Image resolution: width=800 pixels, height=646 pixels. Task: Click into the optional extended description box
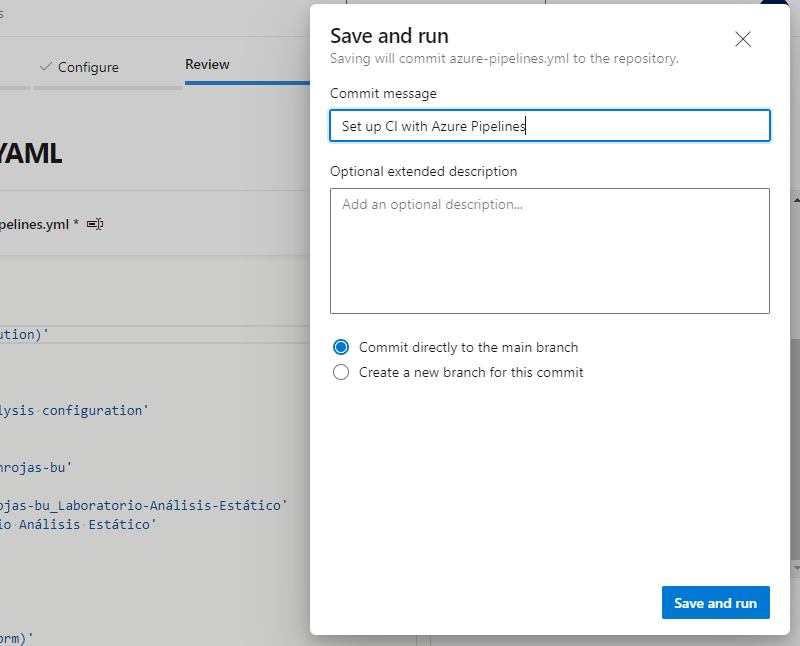point(549,251)
